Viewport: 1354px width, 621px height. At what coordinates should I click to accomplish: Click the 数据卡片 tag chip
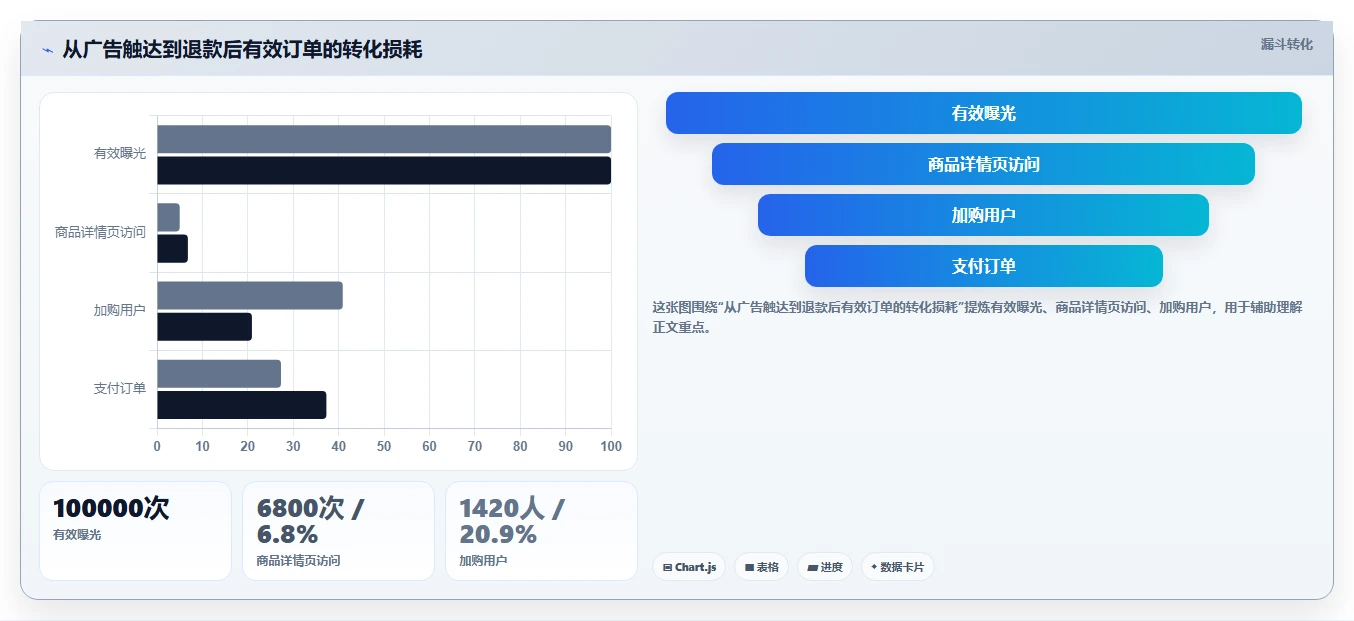(x=897, y=567)
